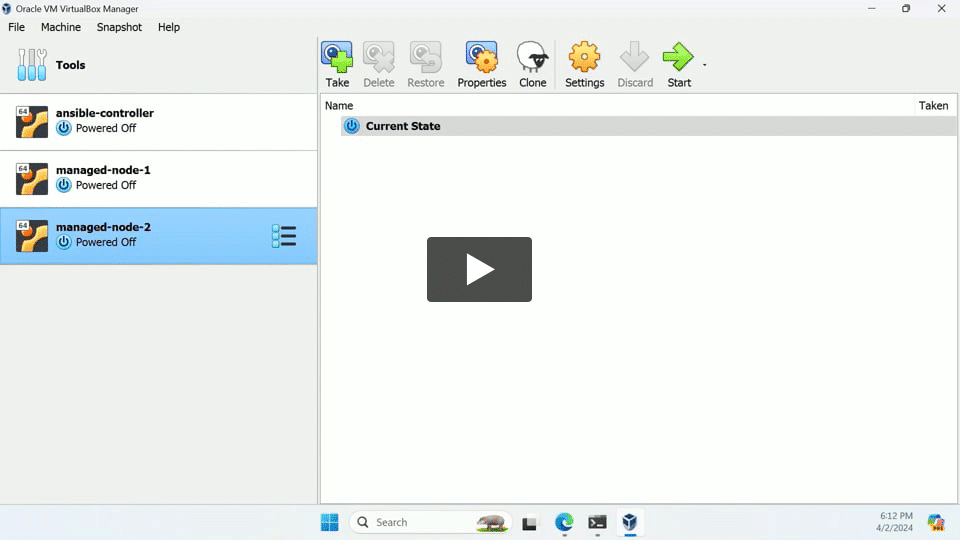Click the Take snapshot icon
The image size is (960, 540).
337,58
